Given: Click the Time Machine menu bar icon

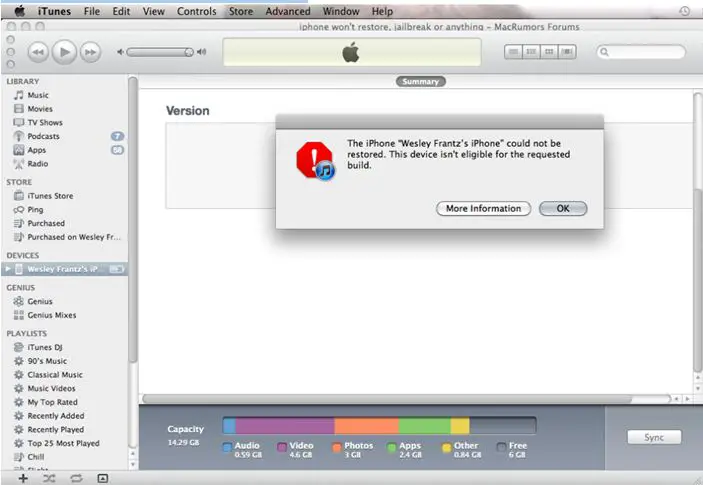Looking at the screenshot, I should click(684, 11).
